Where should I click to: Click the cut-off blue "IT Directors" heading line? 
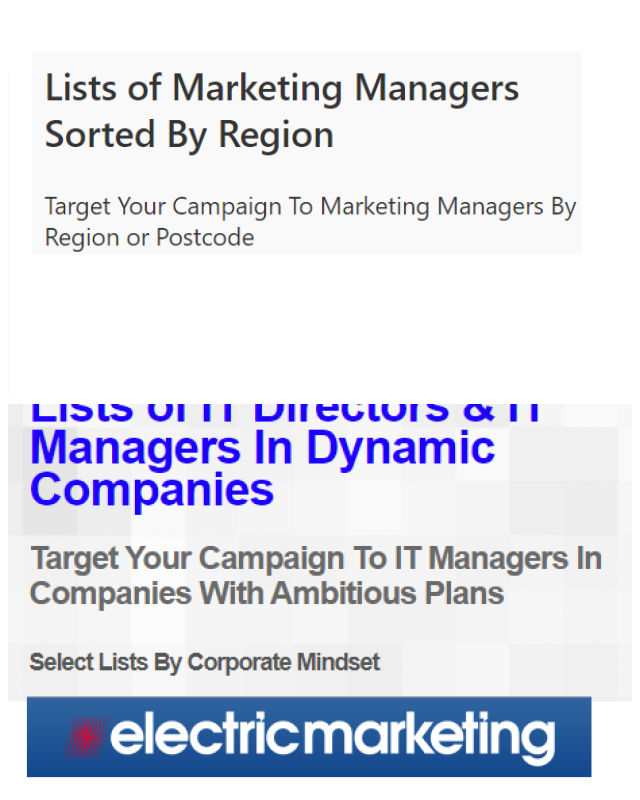285,413
